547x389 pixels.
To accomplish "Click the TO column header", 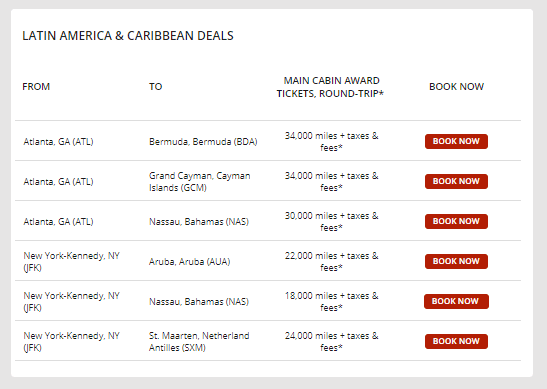I will click(x=156, y=87).
